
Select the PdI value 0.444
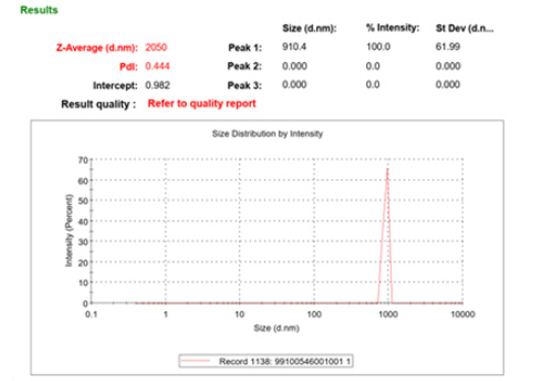(x=157, y=66)
